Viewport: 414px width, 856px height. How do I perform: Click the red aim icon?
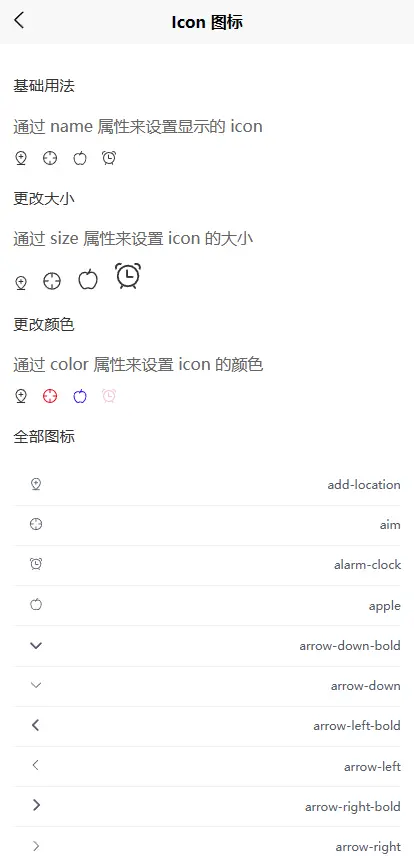point(50,396)
